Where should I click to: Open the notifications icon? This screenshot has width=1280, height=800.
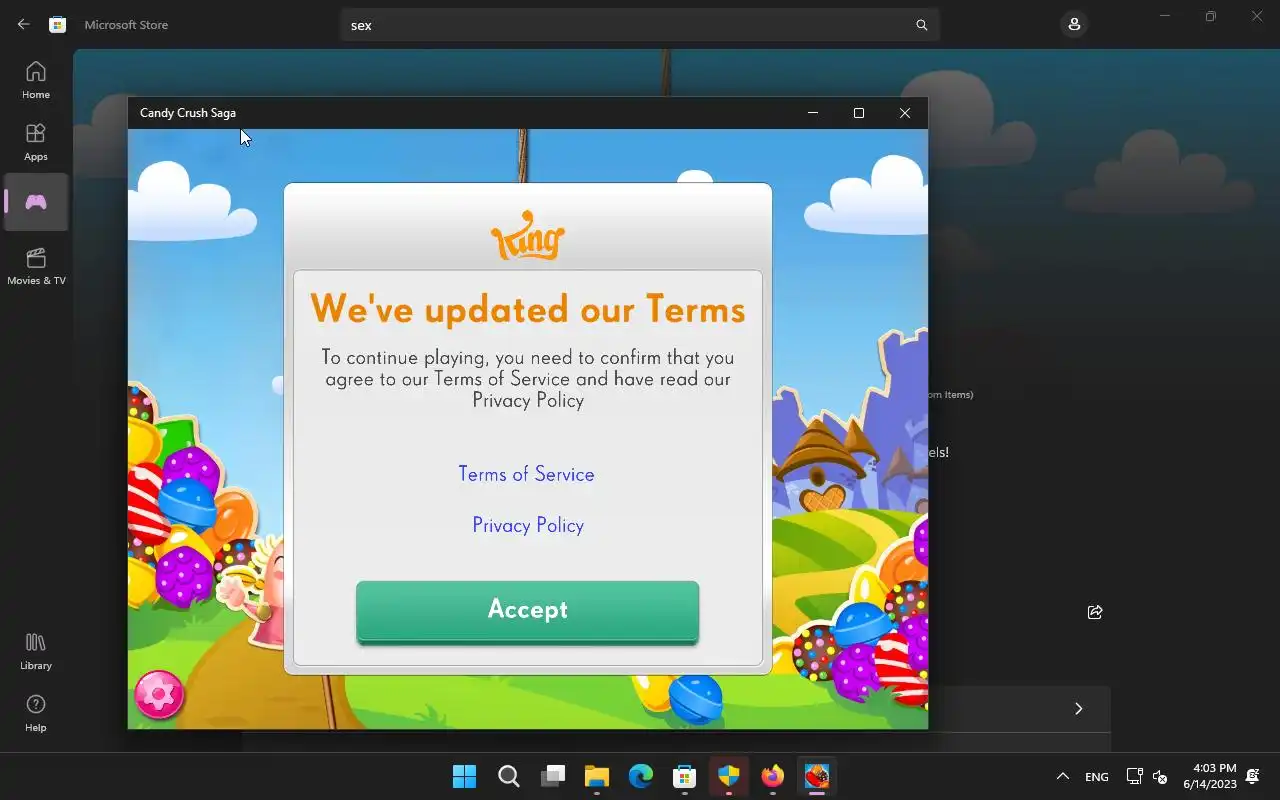(1254, 776)
